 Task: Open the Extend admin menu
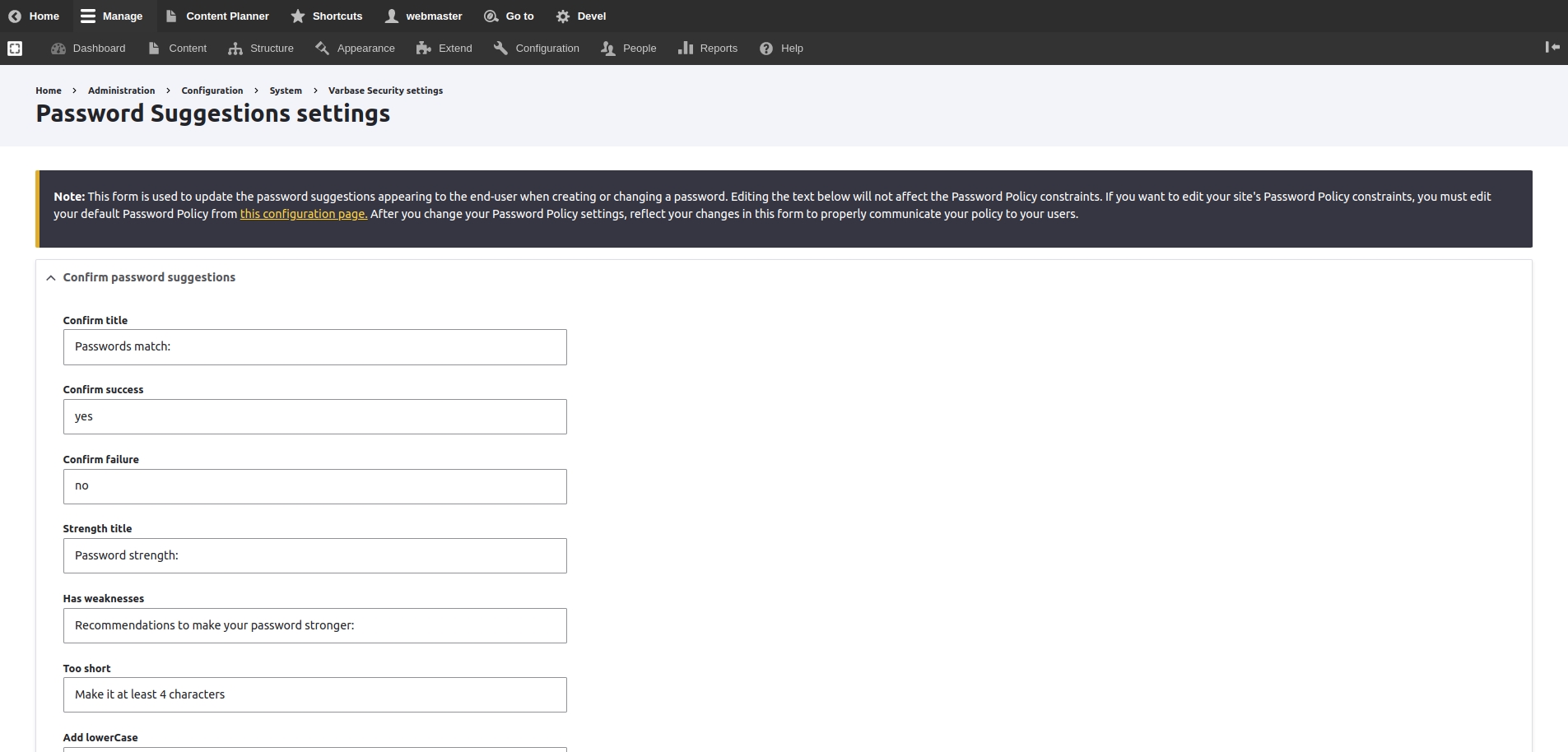[444, 49]
